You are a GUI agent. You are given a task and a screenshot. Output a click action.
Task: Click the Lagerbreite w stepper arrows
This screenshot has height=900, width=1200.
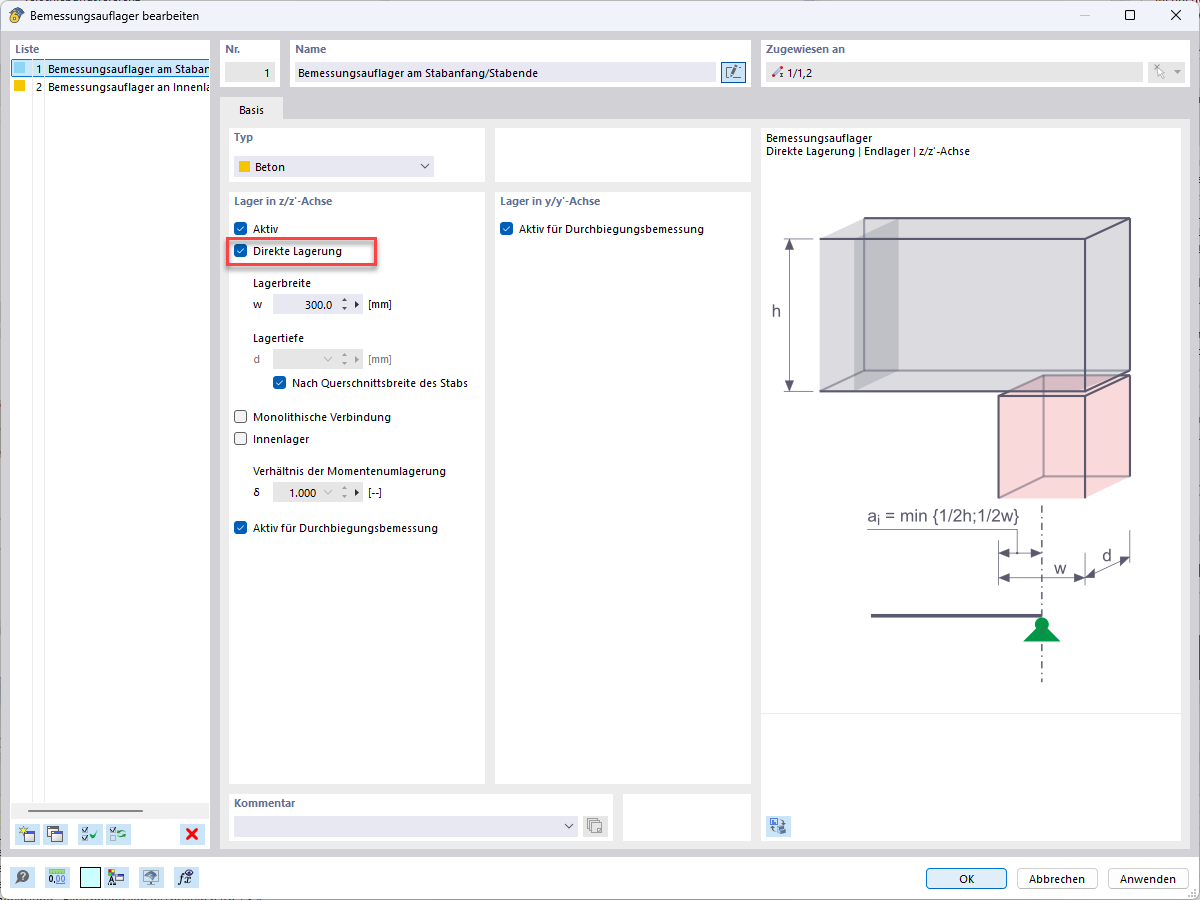coord(344,305)
